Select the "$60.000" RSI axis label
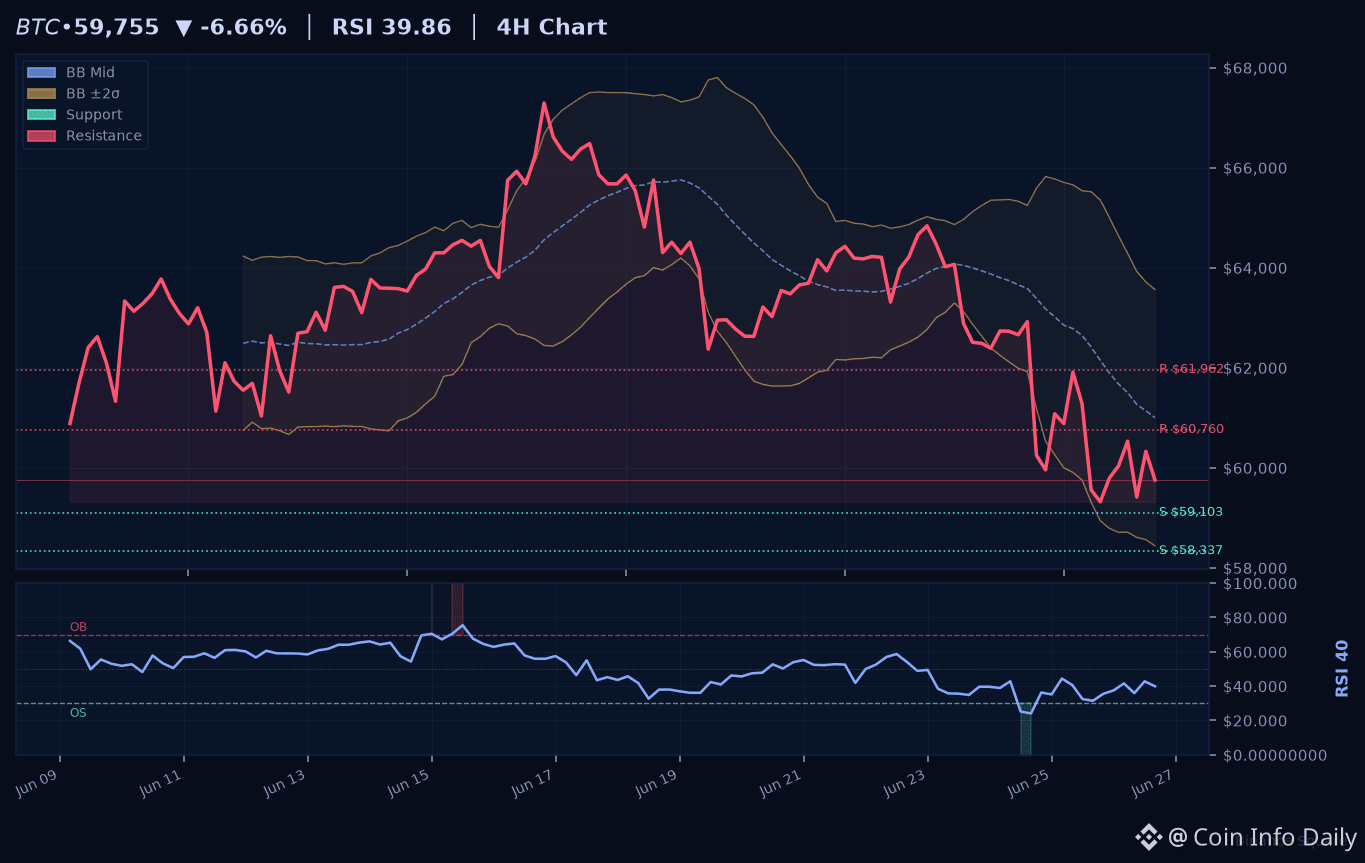This screenshot has width=1365, height=863. [1256, 652]
